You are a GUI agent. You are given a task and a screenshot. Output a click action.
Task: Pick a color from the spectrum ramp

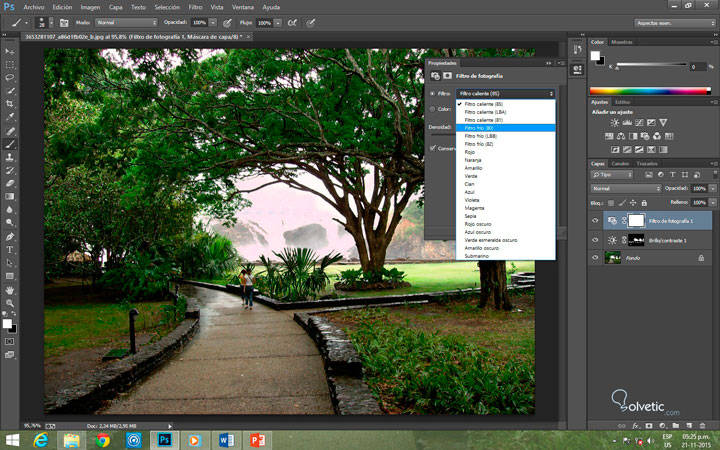tap(650, 91)
